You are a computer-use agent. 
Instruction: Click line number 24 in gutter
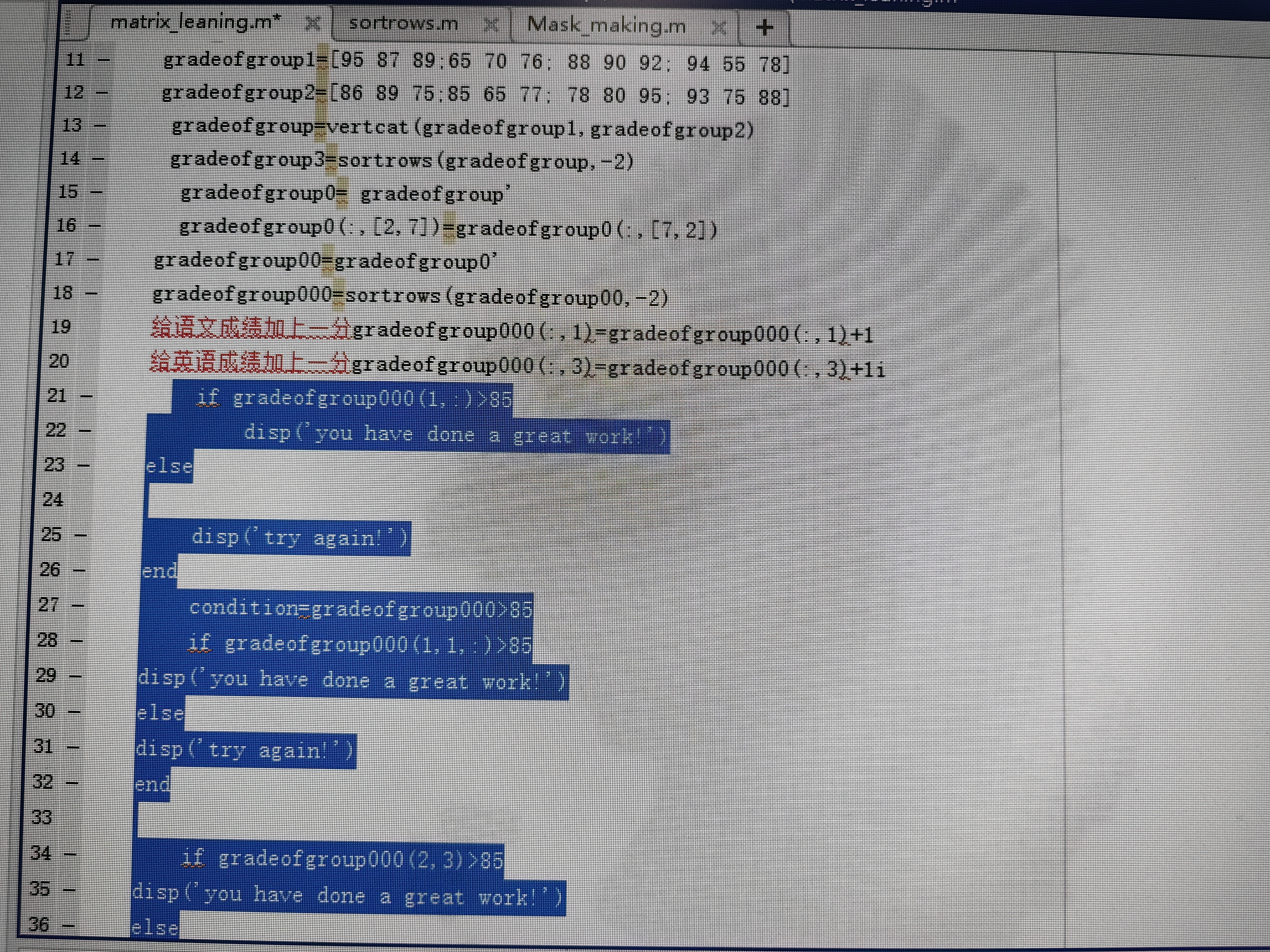pyautogui.click(x=53, y=499)
